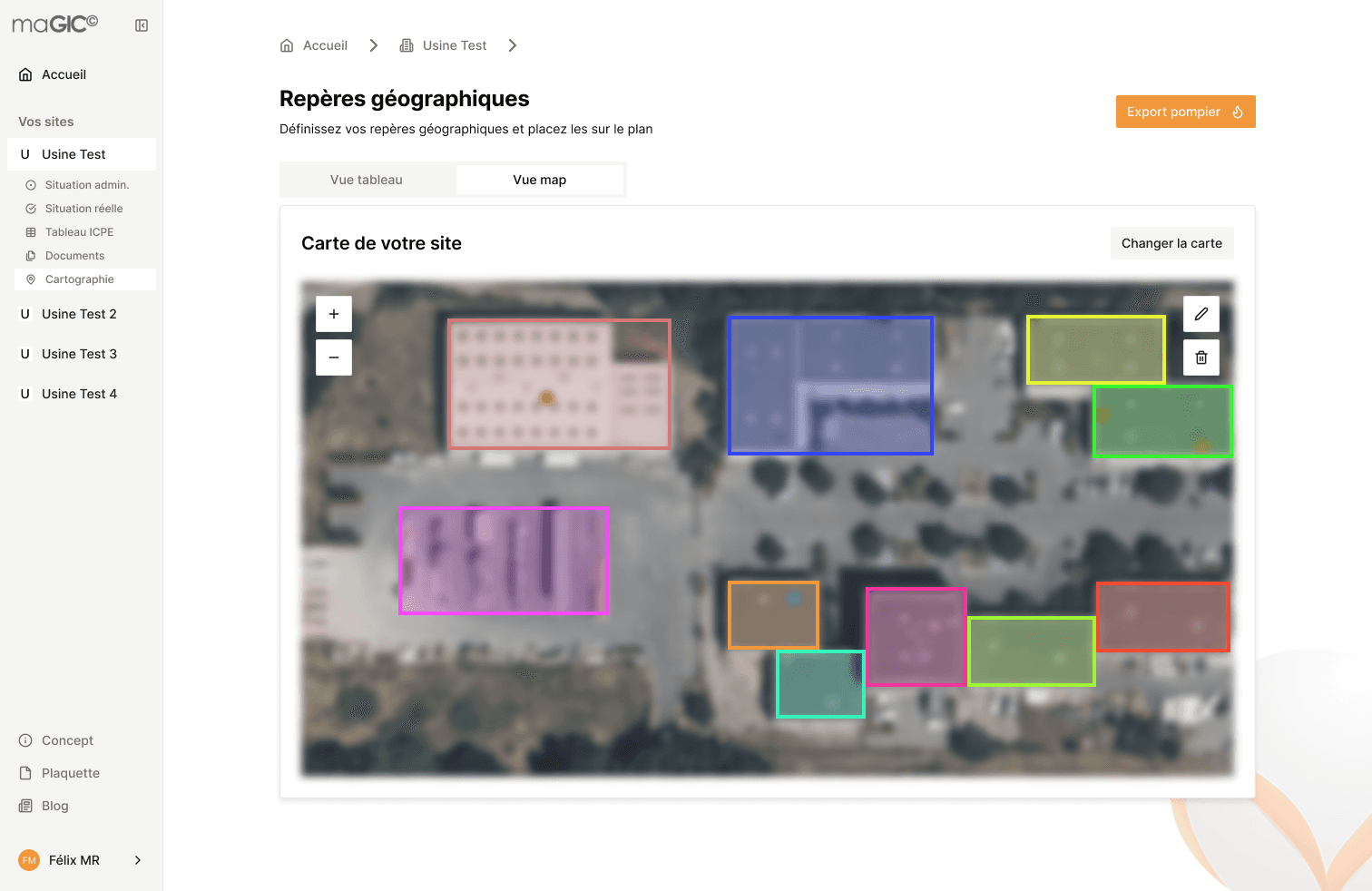Click the flame icon on Export pompier

1238,112
